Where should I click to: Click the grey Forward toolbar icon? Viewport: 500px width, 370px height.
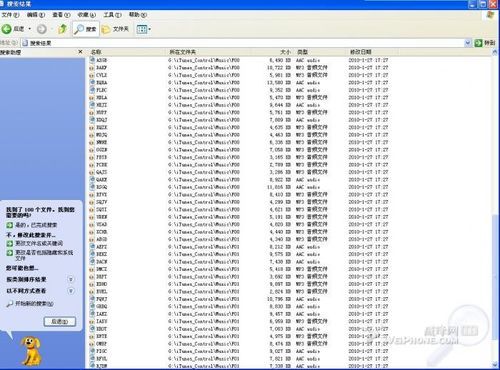tap(42, 29)
